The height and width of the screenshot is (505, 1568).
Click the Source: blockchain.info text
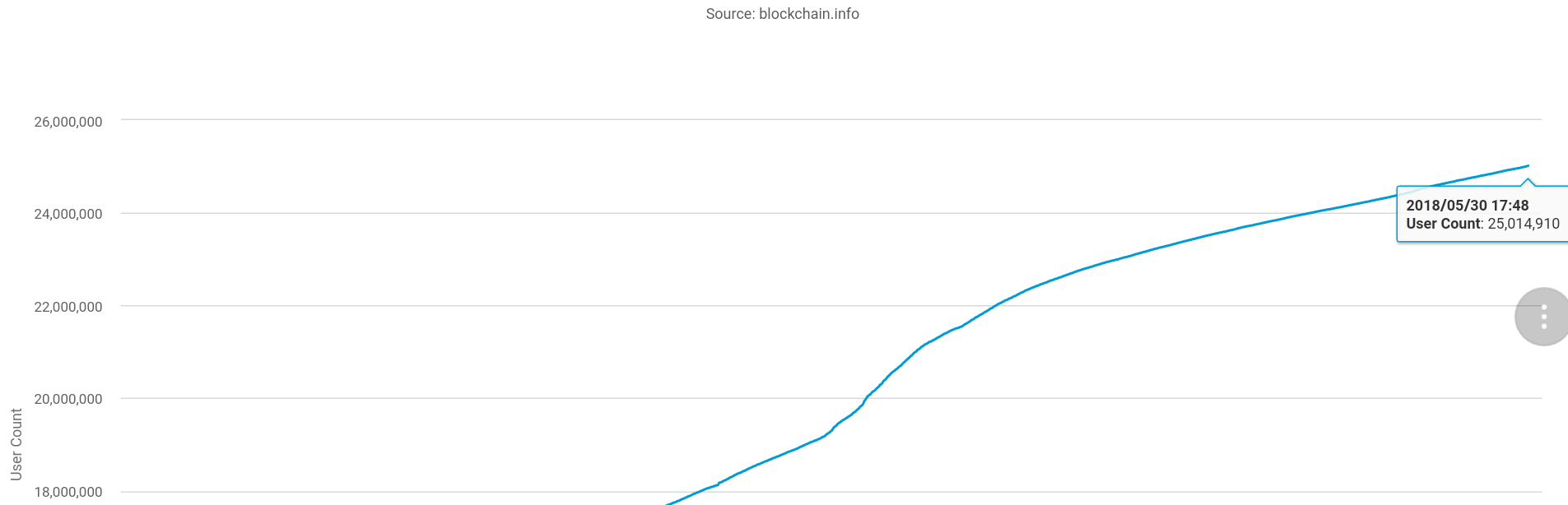click(782, 14)
